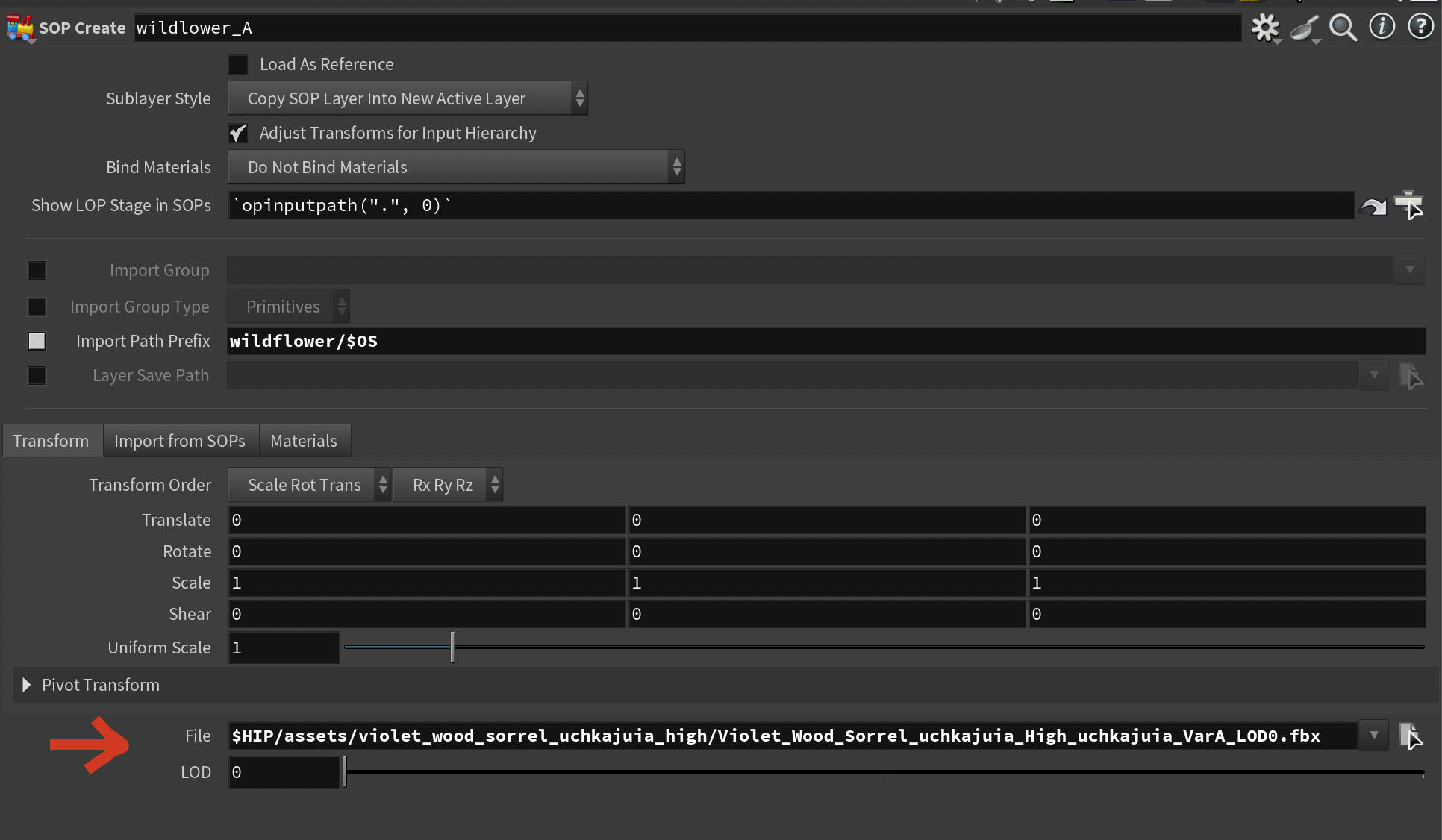The width and height of the screenshot is (1442, 840).
Task: Open the Sublayer Style dropdown
Action: (408, 98)
